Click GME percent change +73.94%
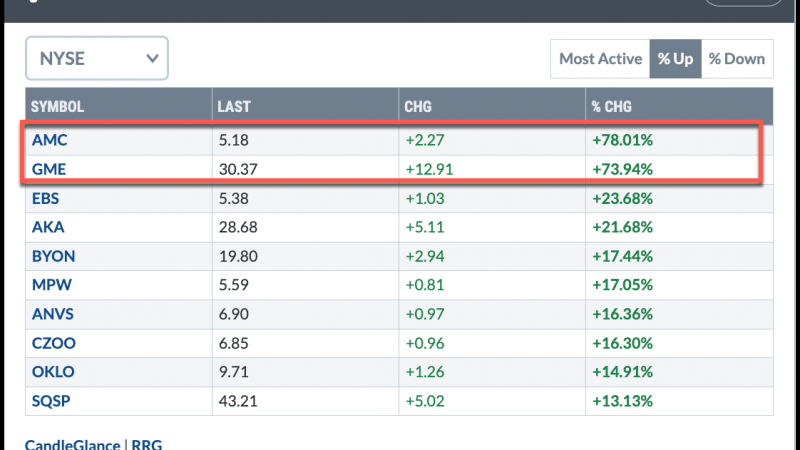Screen dimensions: 800x450 tap(622, 169)
